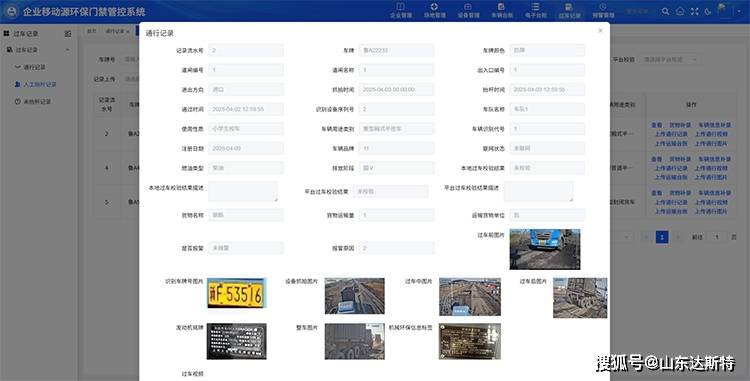
Task: Open 企业管理 module icon in top navigation
Action: coord(401,7)
